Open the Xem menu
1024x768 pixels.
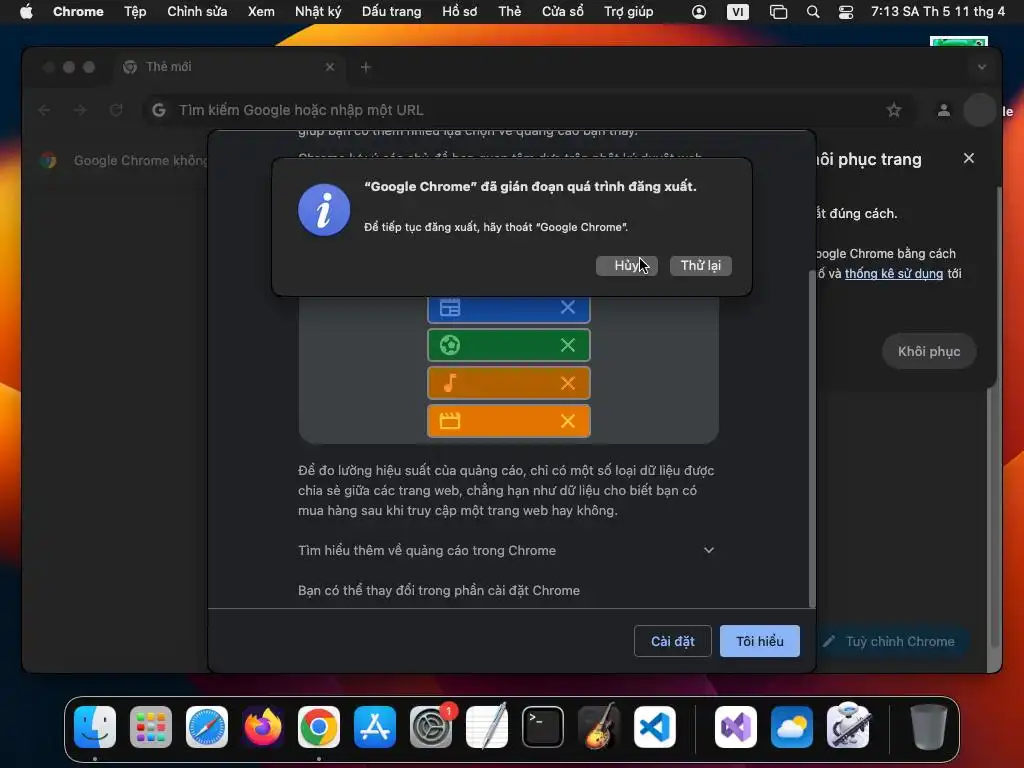tap(261, 12)
